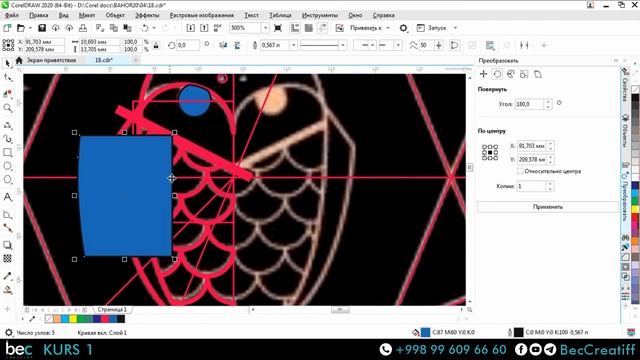The height and width of the screenshot is (360, 640).
Task: Open the Текст menu
Action: pyautogui.click(x=251, y=15)
